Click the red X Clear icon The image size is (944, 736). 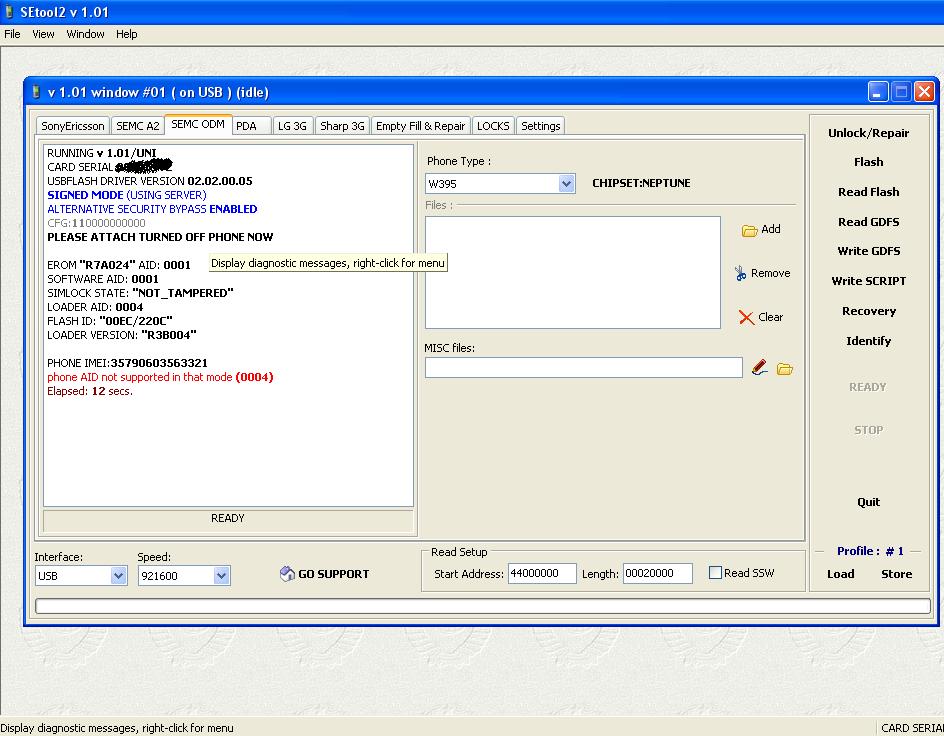tap(746, 317)
